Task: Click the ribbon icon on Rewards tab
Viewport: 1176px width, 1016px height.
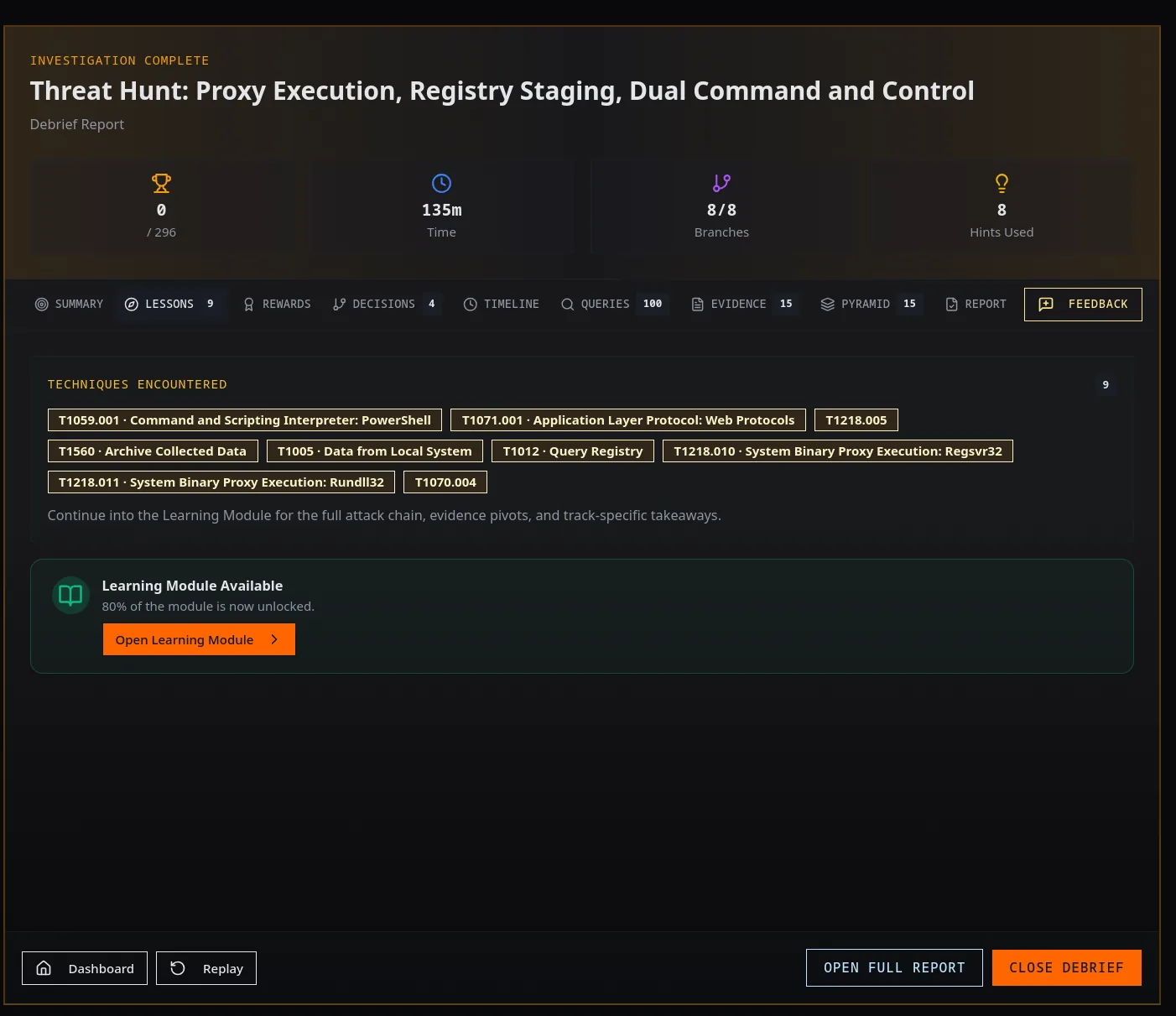Action: (249, 305)
